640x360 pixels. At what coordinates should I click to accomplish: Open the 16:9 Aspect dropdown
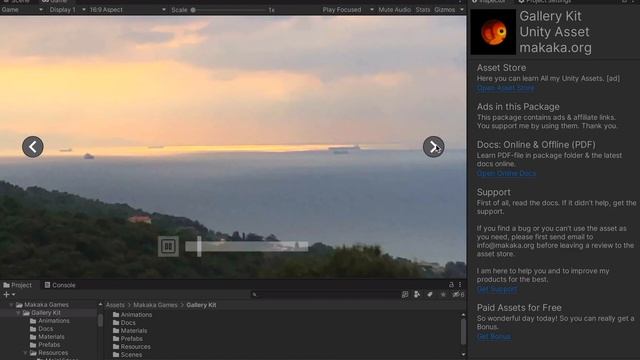pyautogui.click(x=127, y=10)
